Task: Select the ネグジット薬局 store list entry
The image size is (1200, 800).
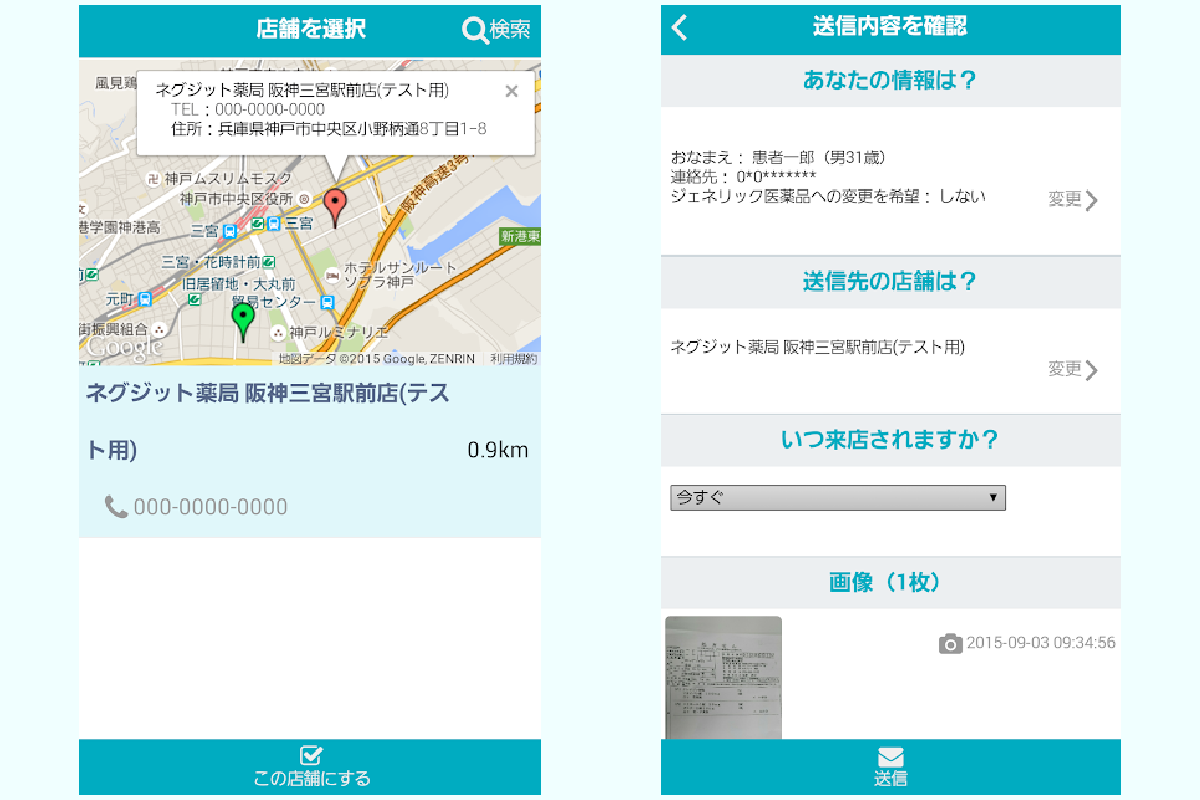Action: [268, 420]
